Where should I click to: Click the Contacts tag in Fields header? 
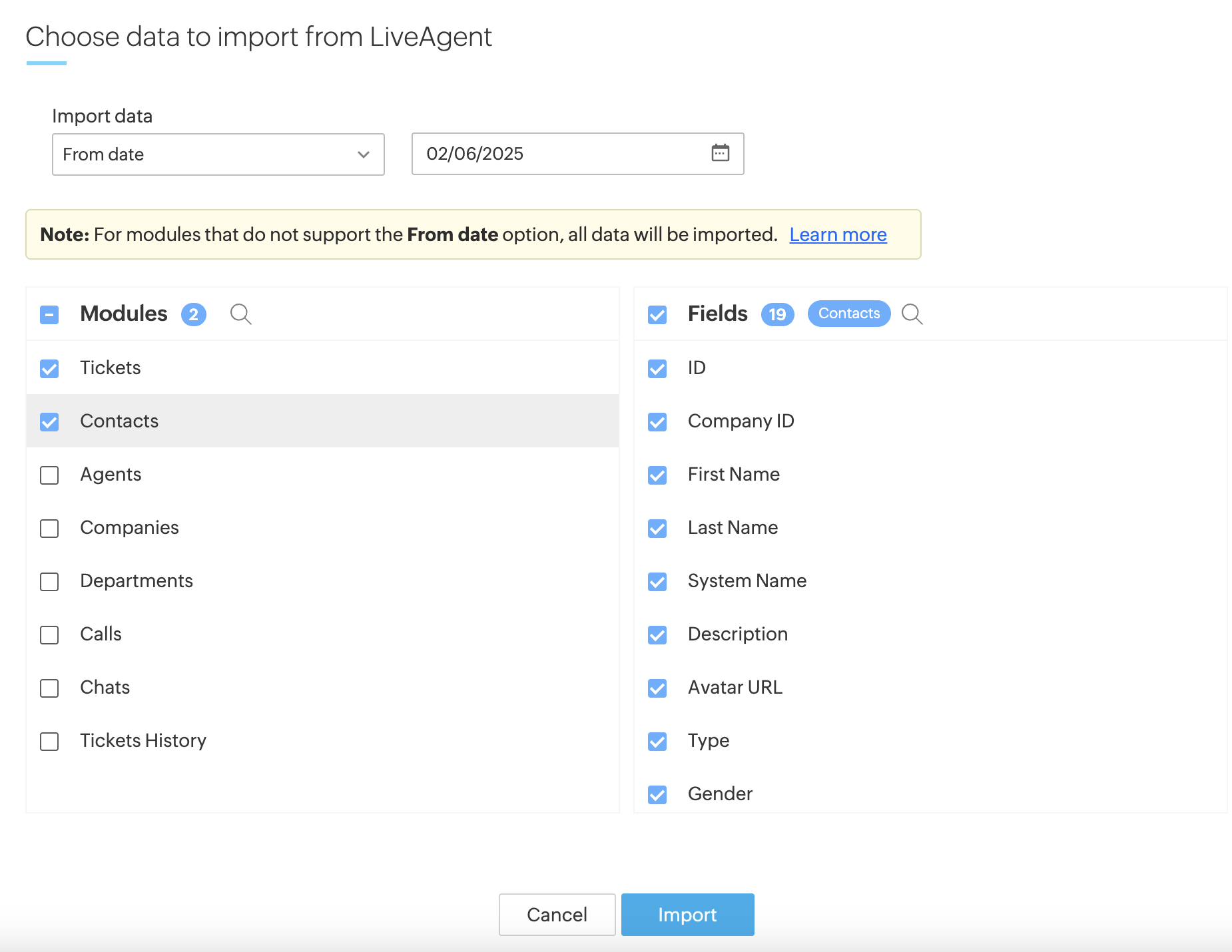(x=848, y=314)
